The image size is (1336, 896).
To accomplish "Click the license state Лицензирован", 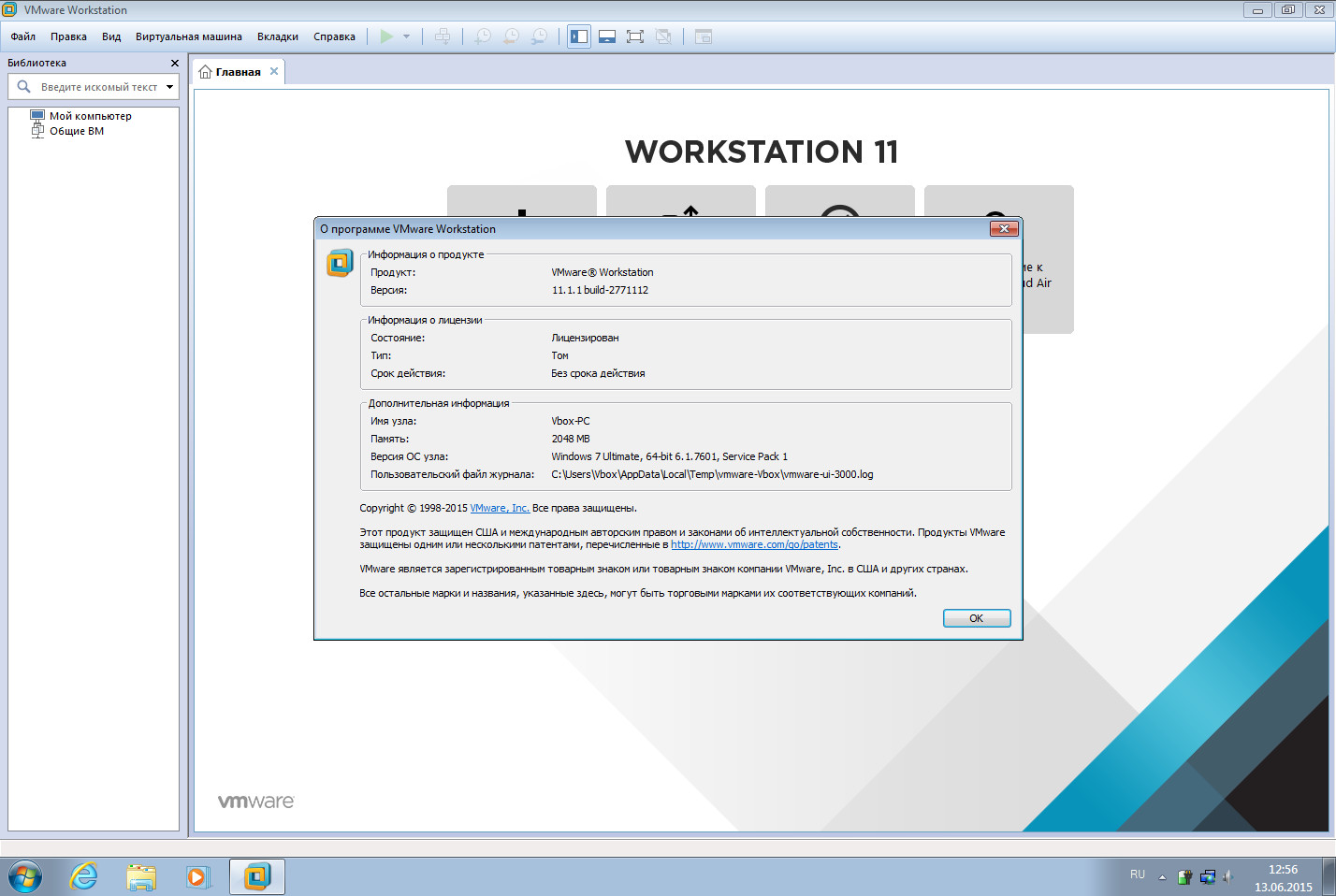I will 585,338.
